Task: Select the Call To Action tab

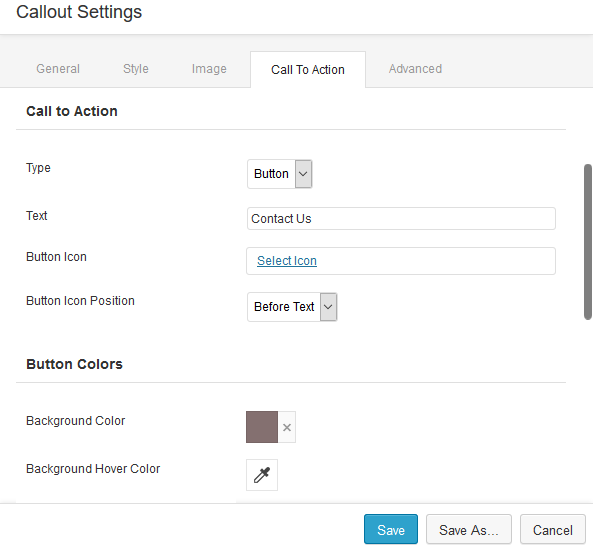Action: click(x=308, y=70)
